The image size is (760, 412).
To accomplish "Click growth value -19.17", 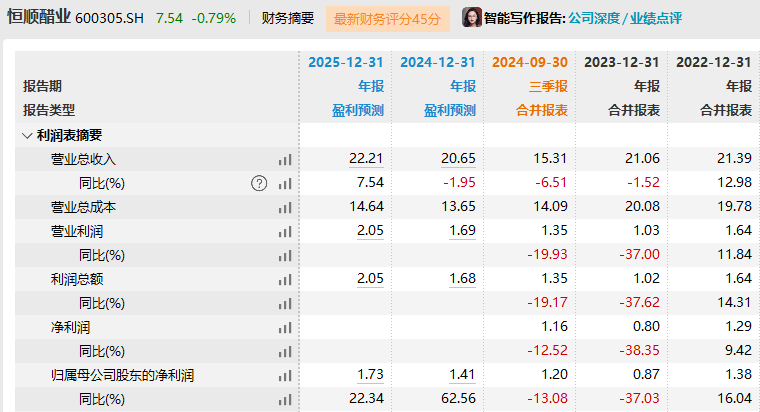I will point(547,302).
